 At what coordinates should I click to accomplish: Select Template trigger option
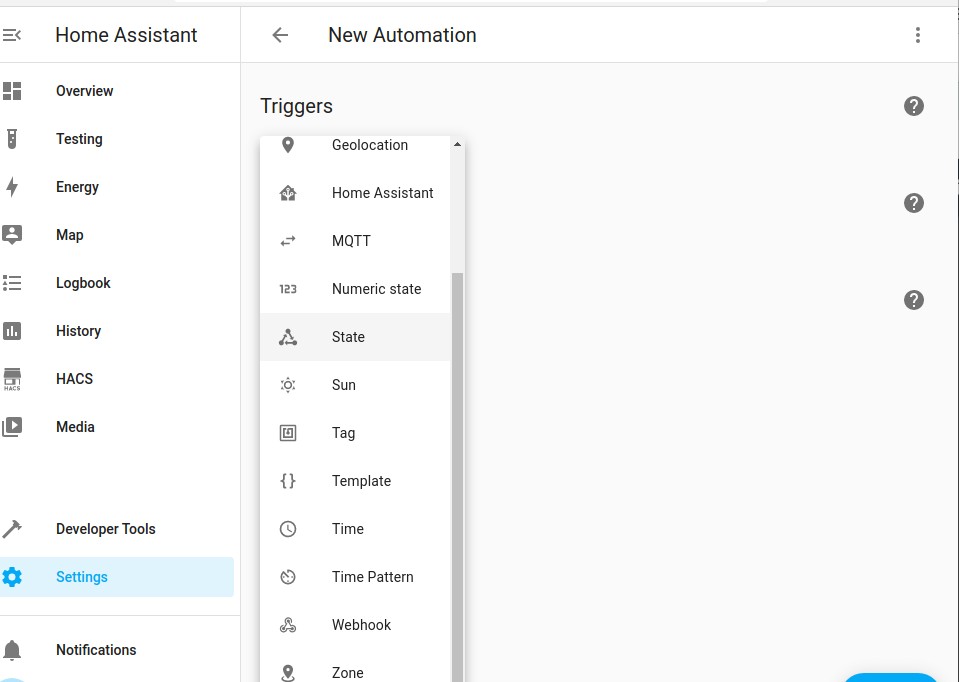tap(355, 481)
